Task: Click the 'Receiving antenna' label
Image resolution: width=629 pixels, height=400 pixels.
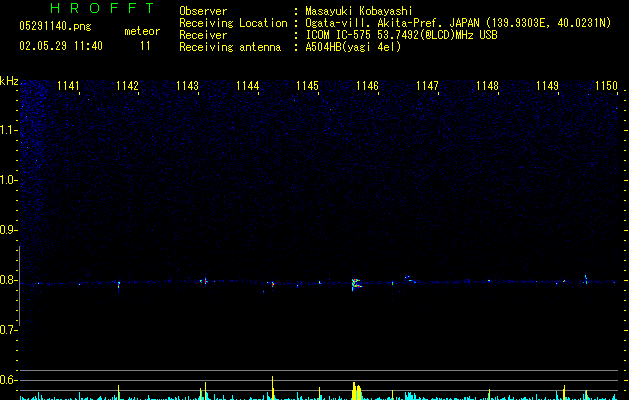Action: [230, 47]
